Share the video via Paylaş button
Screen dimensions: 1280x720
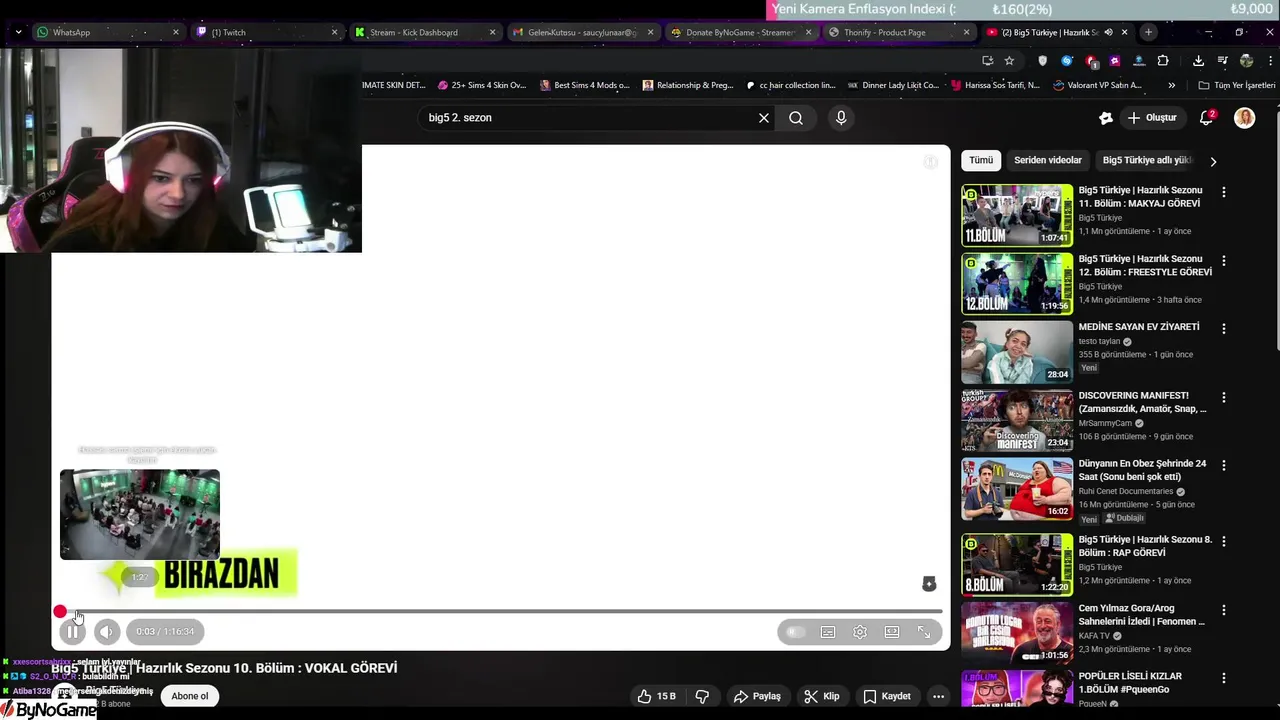click(757, 696)
